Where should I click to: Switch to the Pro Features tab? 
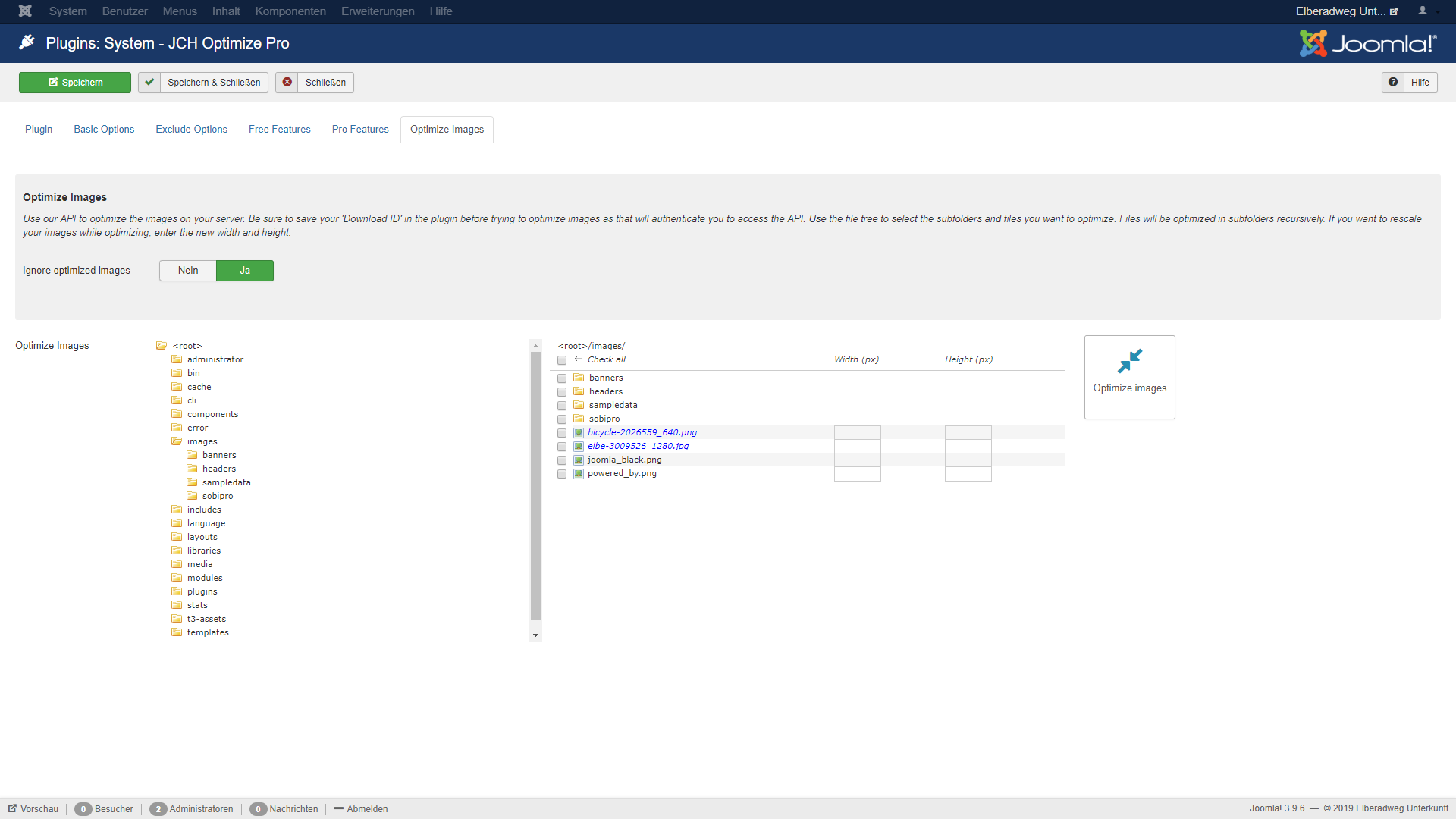(x=360, y=130)
